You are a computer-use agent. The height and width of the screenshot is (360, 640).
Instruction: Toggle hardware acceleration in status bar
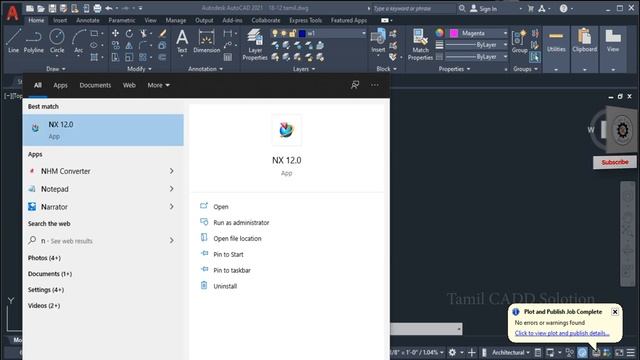coord(582,352)
